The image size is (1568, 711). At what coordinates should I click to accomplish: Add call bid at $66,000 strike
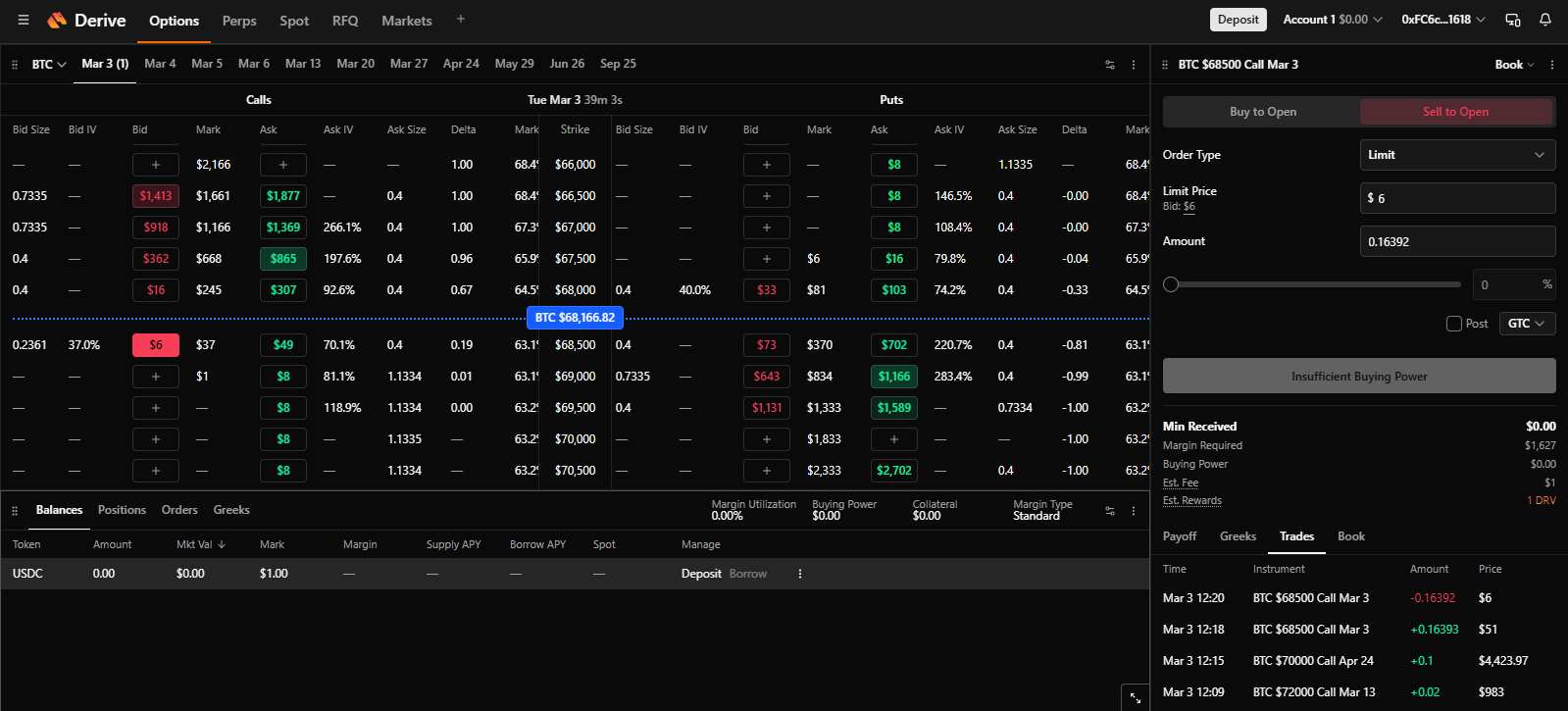(156, 165)
